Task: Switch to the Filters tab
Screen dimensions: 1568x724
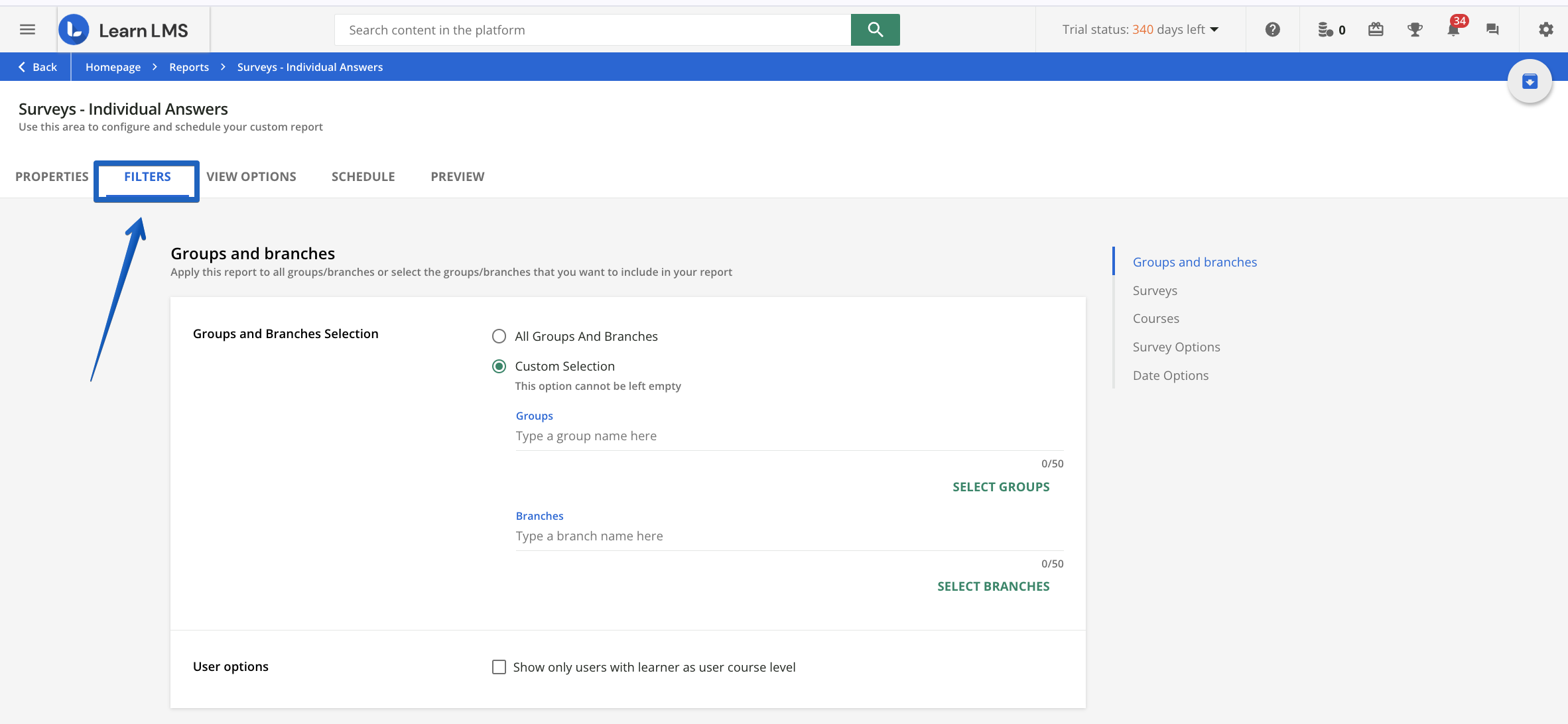Action: point(147,176)
